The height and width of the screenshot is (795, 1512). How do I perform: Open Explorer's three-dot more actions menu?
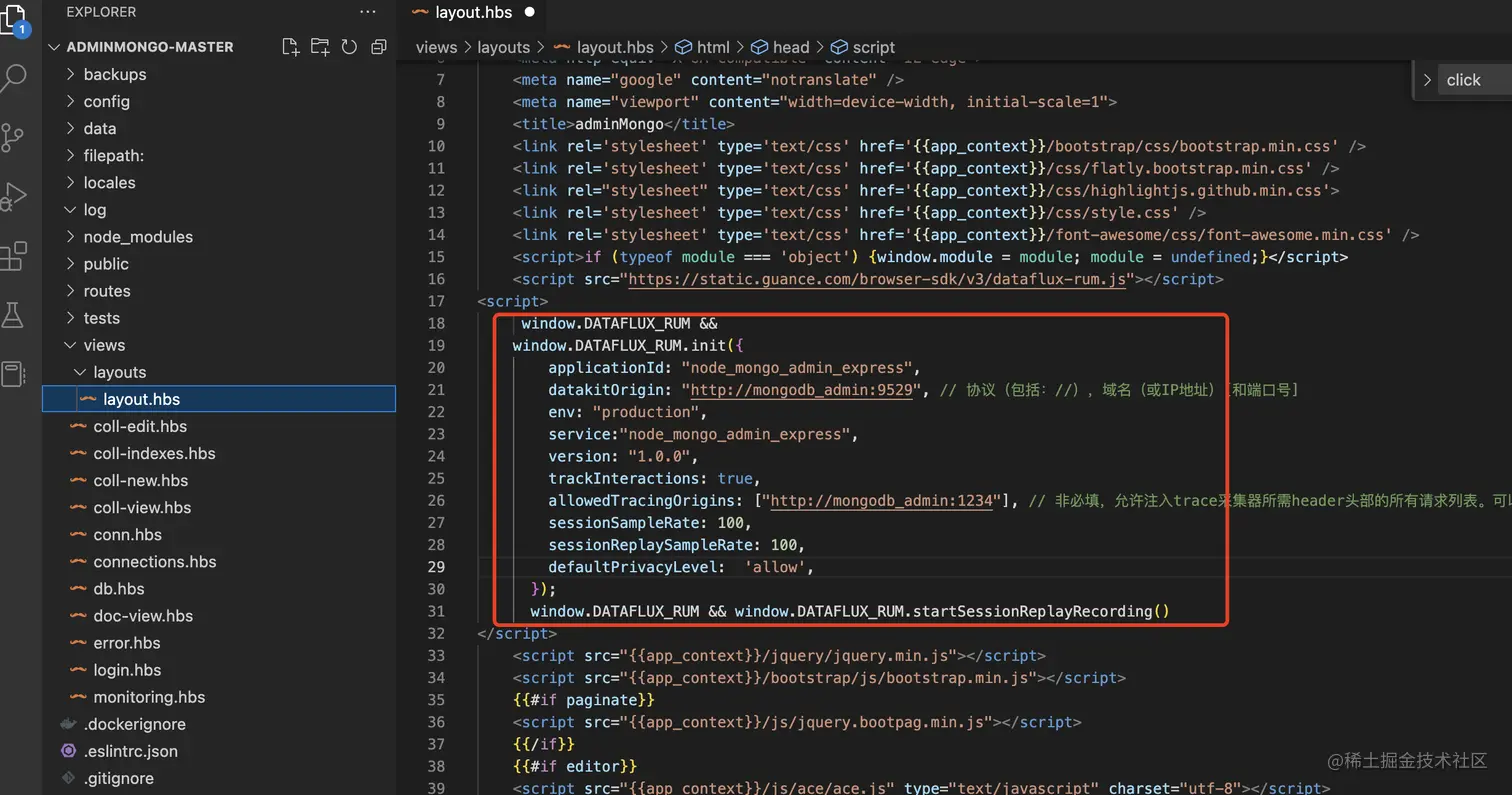[x=368, y=12]
